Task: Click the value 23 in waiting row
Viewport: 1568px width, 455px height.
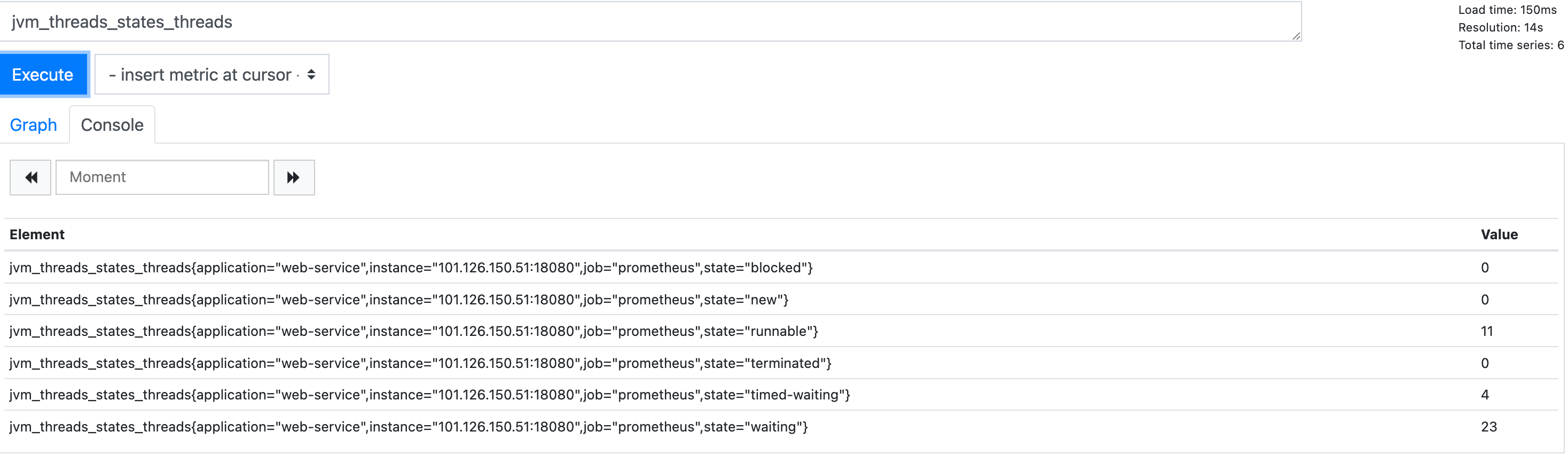Action: click(1488, 426)
